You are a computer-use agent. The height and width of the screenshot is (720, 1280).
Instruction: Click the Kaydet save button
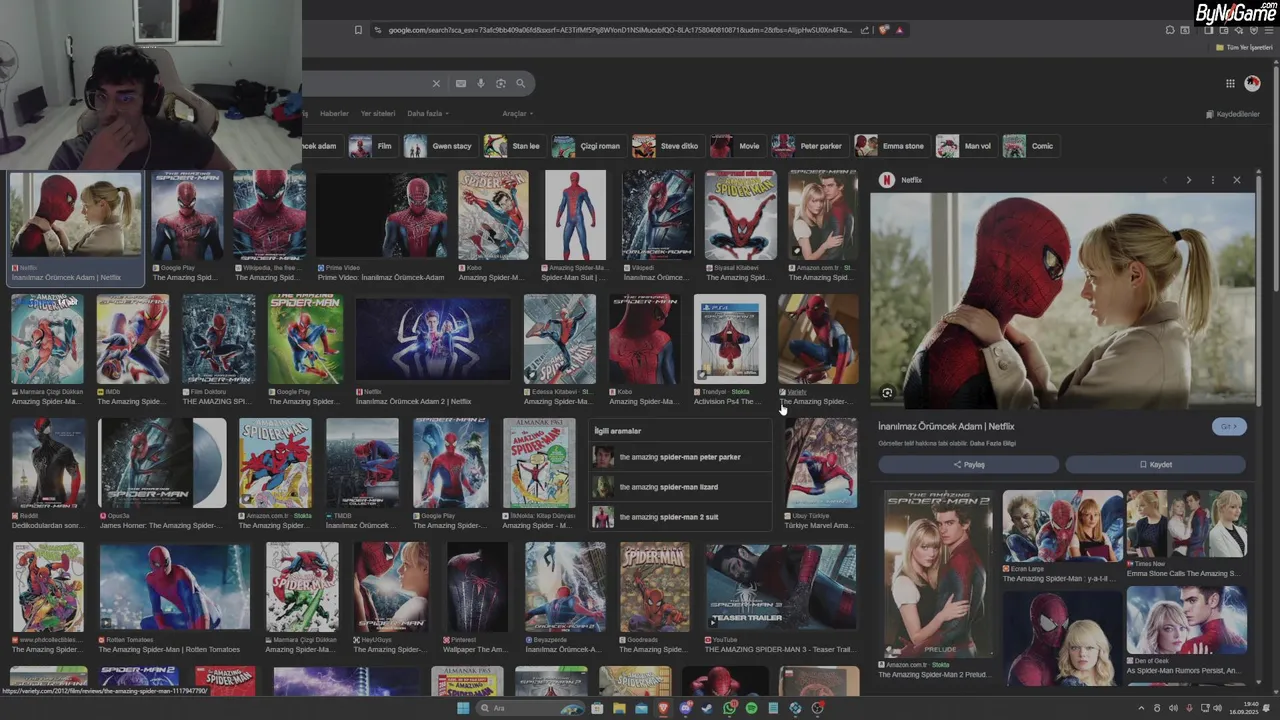coord(1155,464)
